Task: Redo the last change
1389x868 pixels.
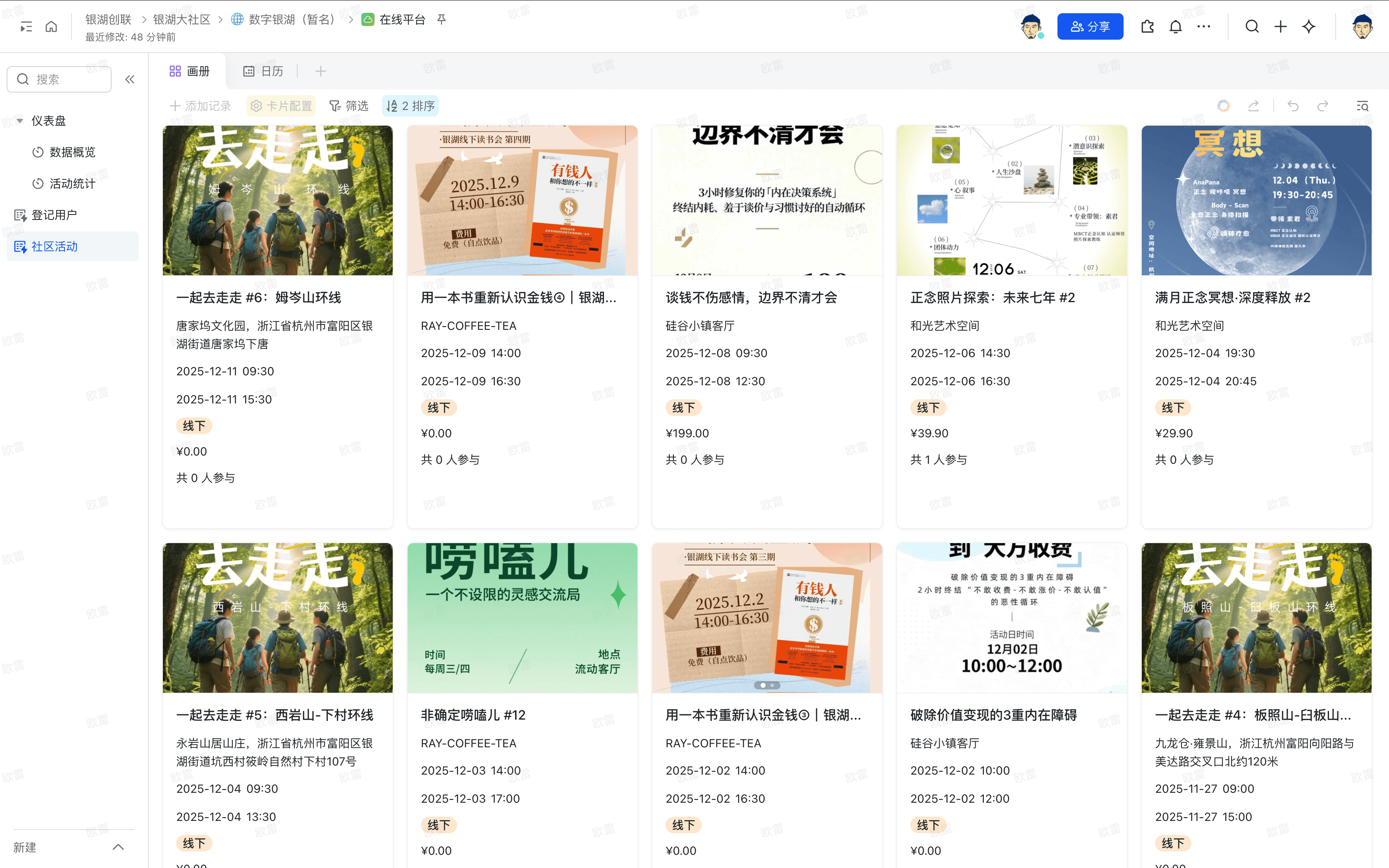Action: tap(1322, 106)
